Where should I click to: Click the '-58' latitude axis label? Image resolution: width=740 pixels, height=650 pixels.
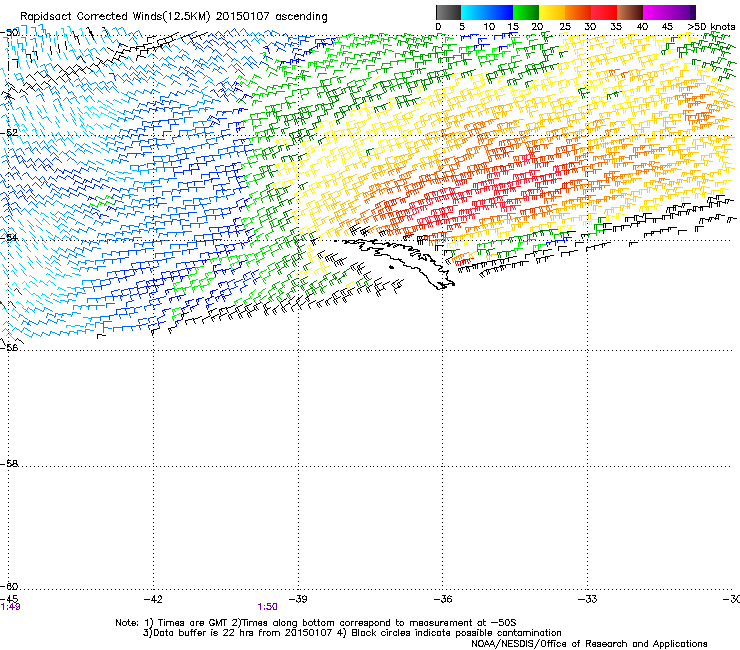click(9, 464)
